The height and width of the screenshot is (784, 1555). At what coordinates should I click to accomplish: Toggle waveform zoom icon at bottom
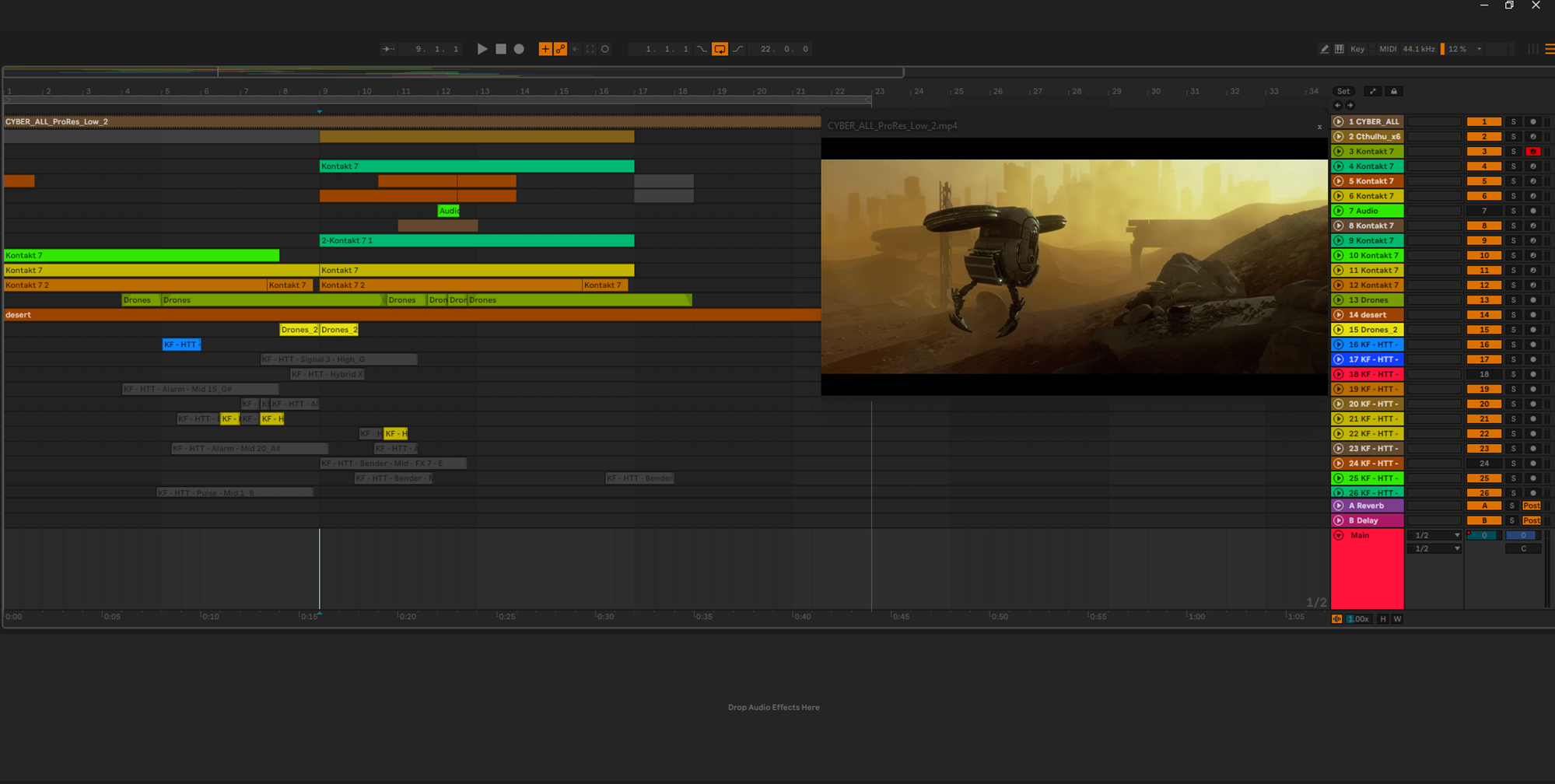pos(1336,619)
